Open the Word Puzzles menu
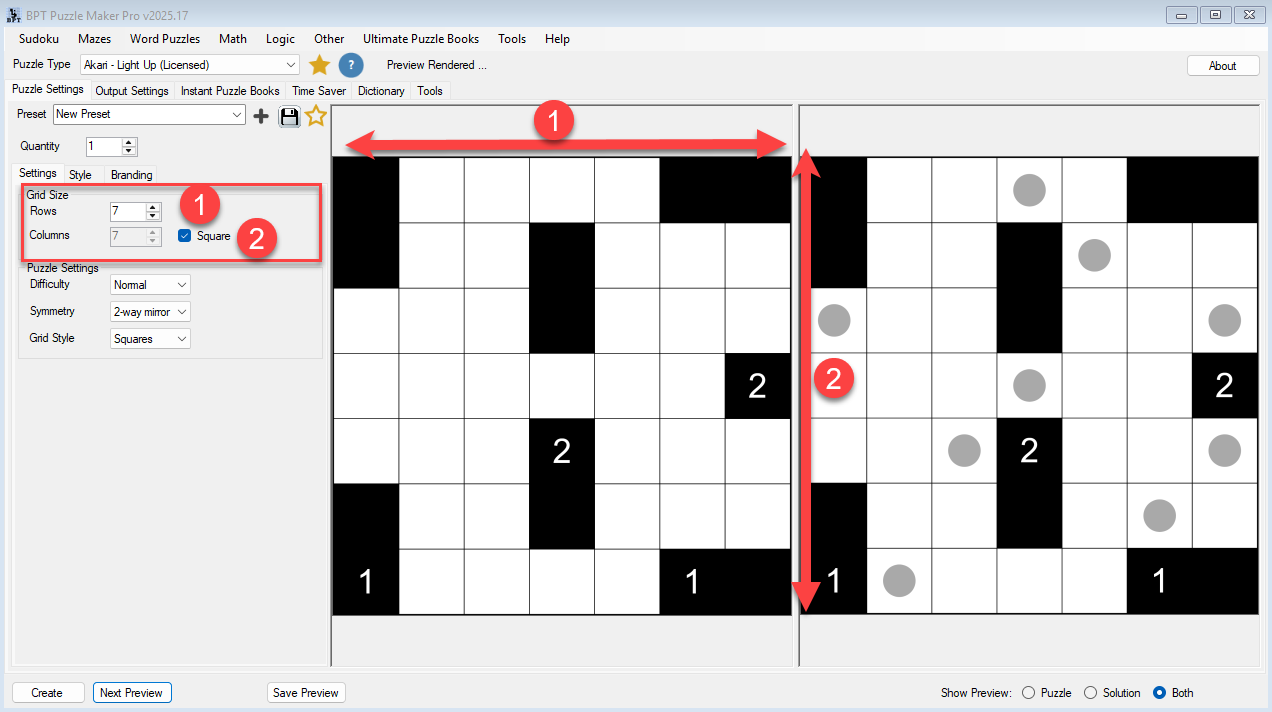The height and width of the screenshot is (712, 1272). [x=165, y=39]
